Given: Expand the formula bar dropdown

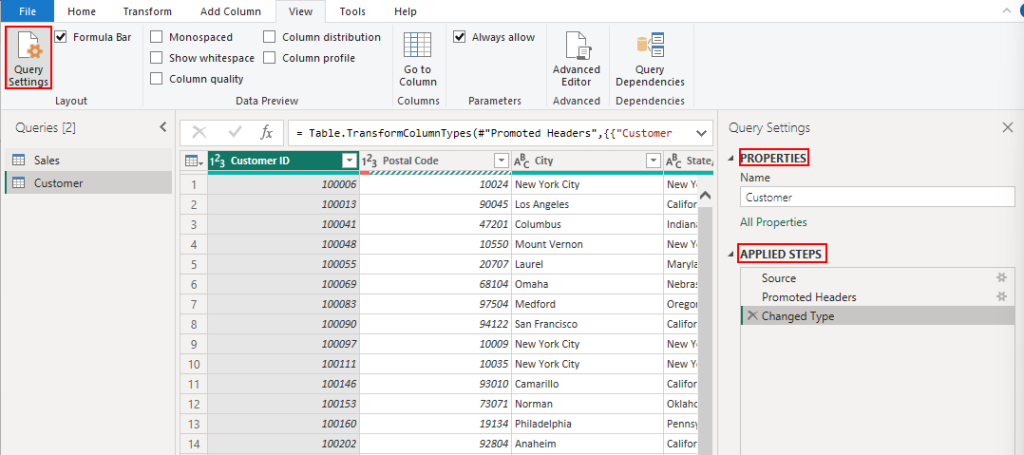Looking at the screenshot, I should (x=701, y=133).
